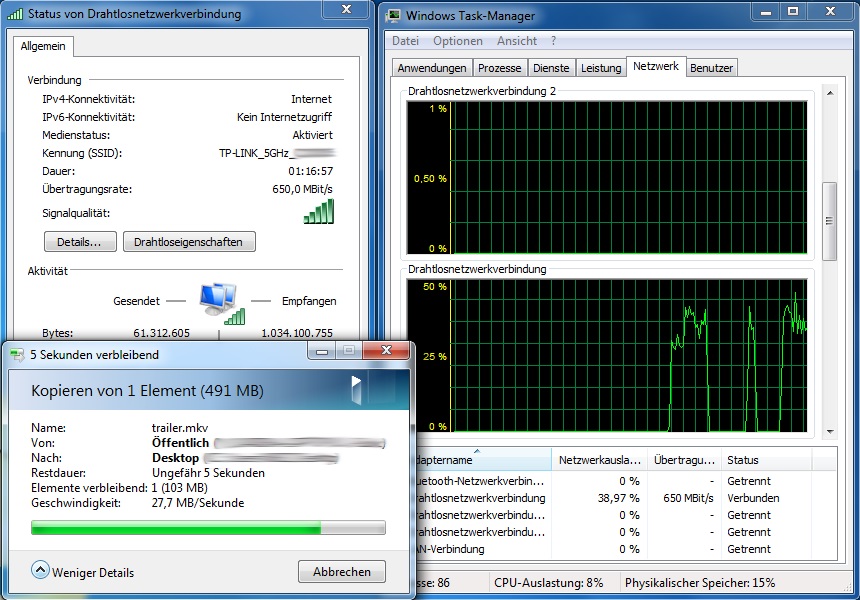This screenshot has height=600, width=860.
Task: Switch to the Benutzer tab
Action: point(711,68)
